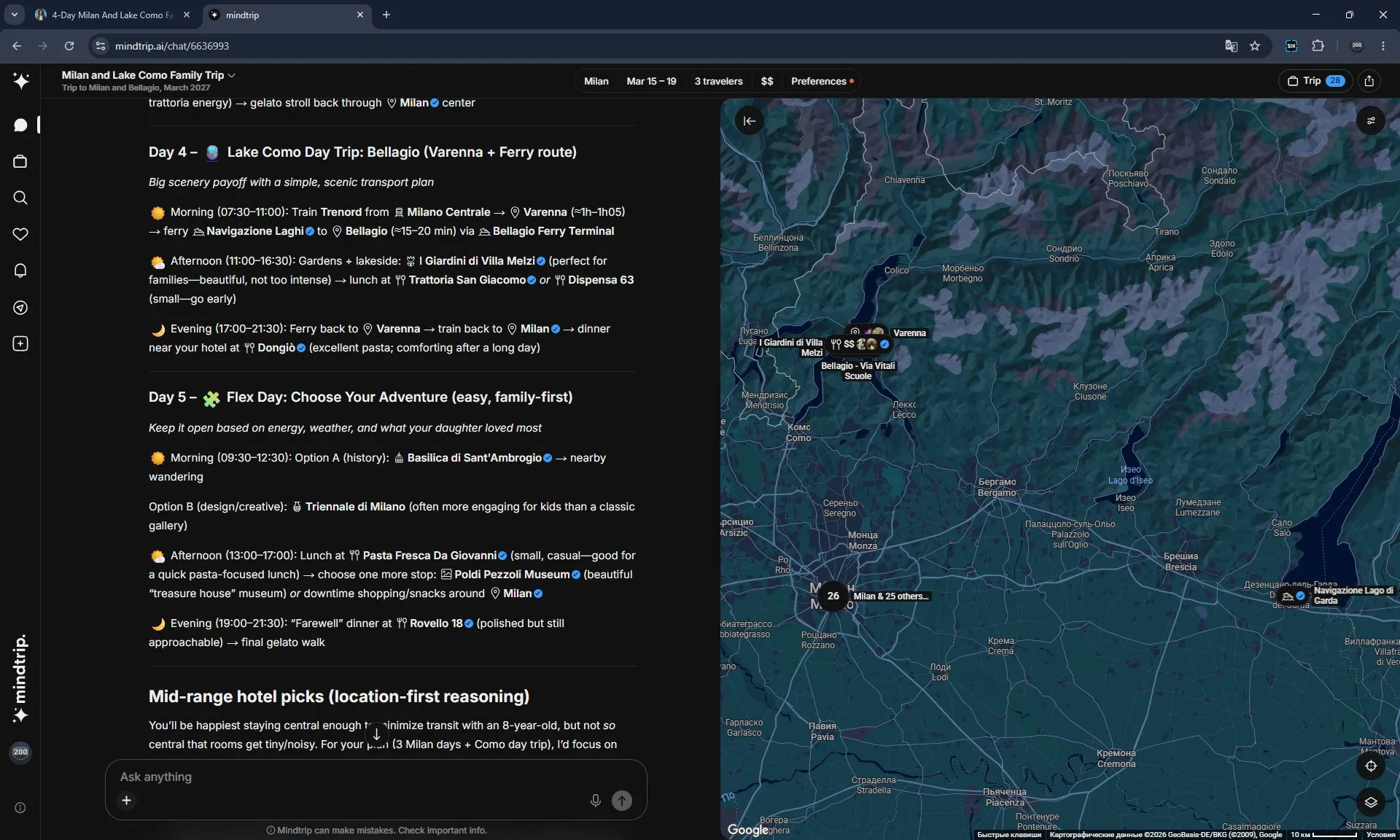This screenshot has height=840, width=1400.
Task: Open the Rovello 18 restaurant link
Action: point(435,623)
